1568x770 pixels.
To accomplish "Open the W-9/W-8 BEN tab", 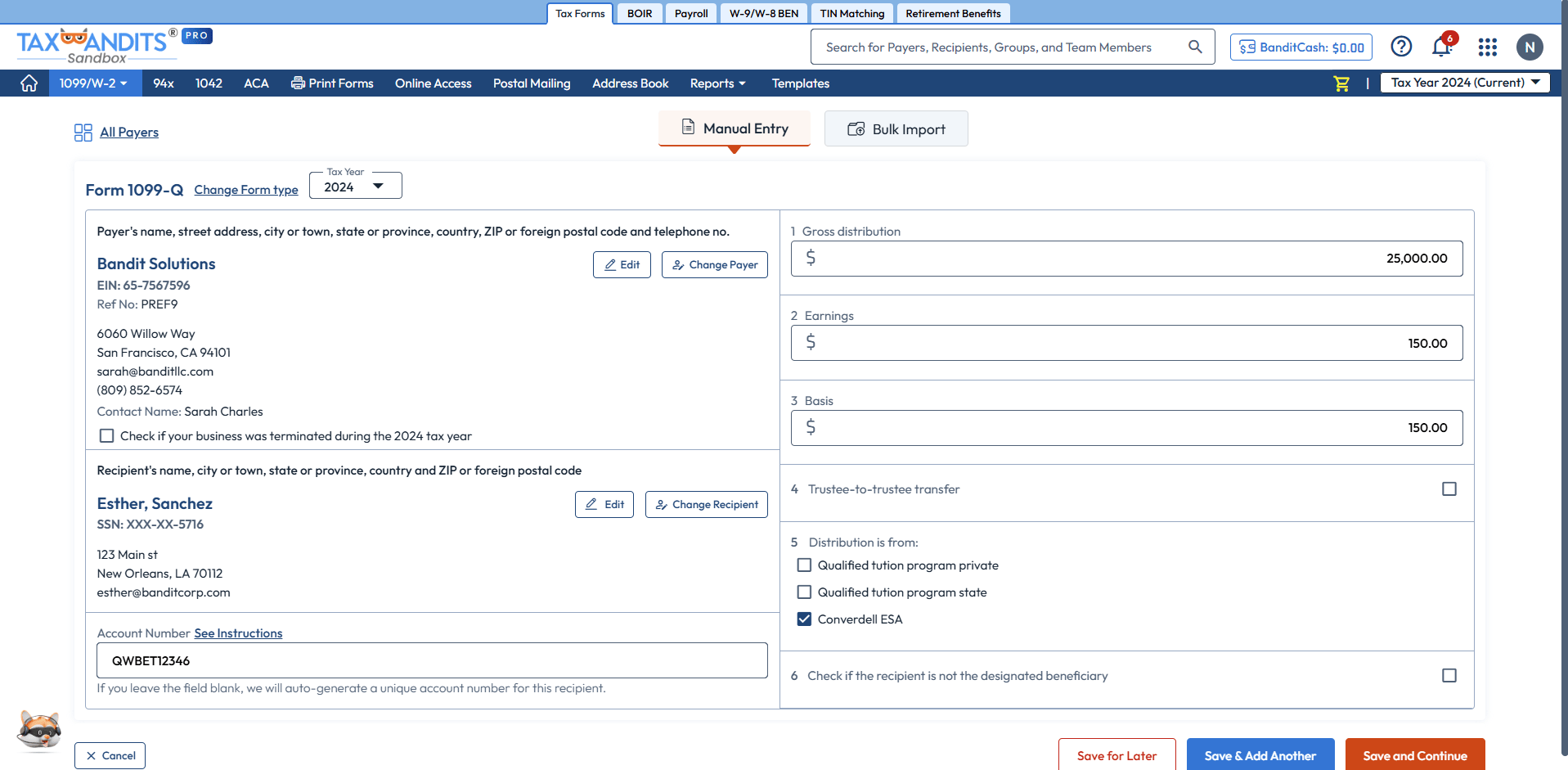I will pyautogui.click(x=764, y=13).
